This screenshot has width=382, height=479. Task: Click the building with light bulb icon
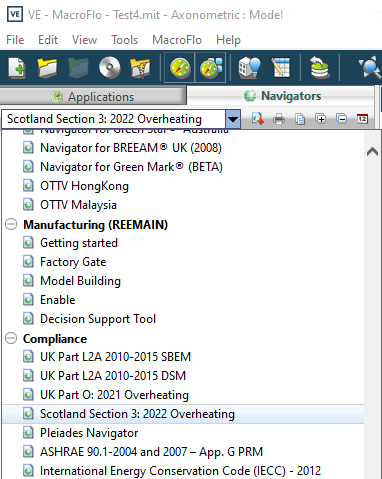click(249, 68)
